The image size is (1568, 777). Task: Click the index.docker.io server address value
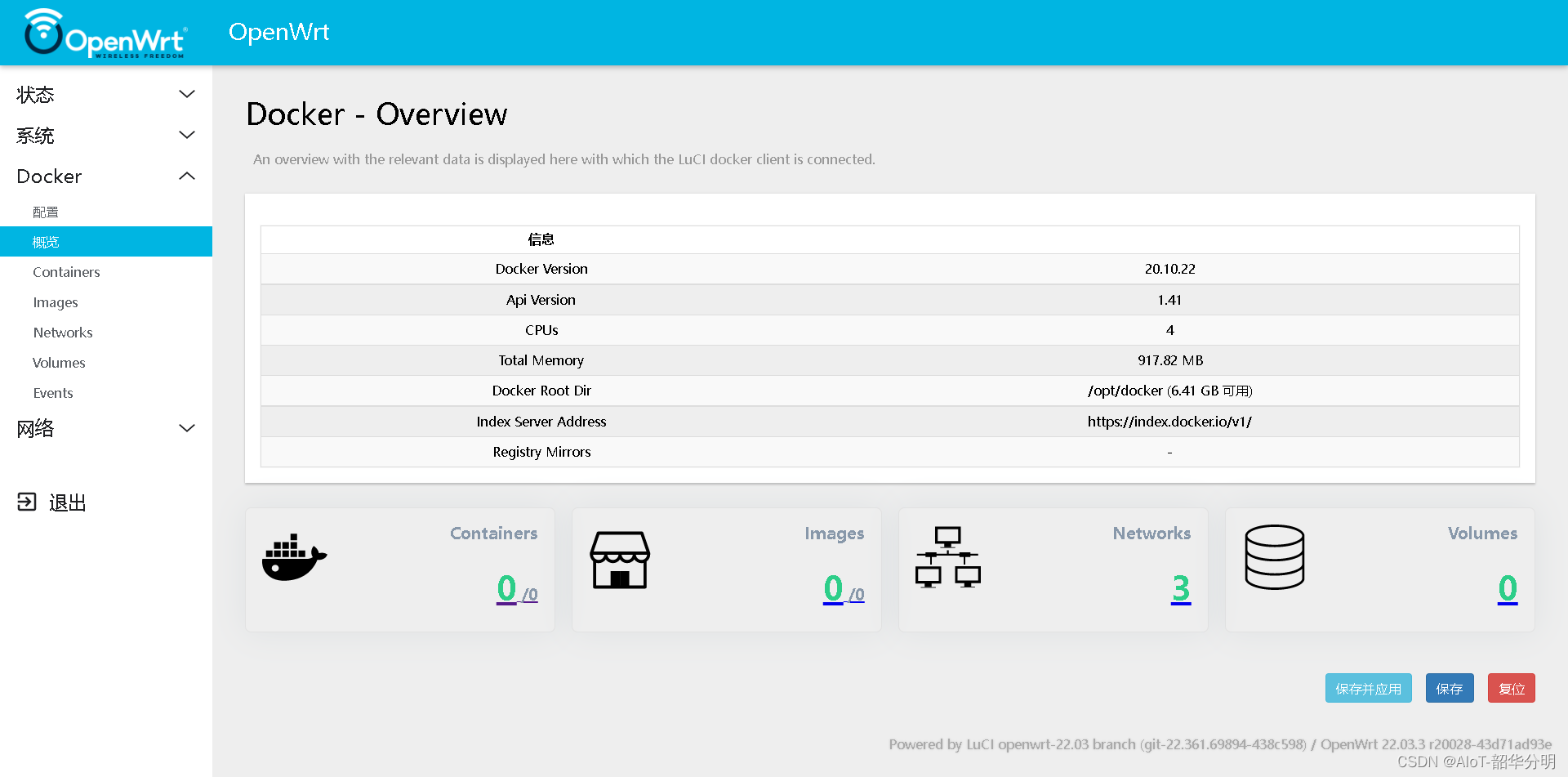click(1169, 422)
